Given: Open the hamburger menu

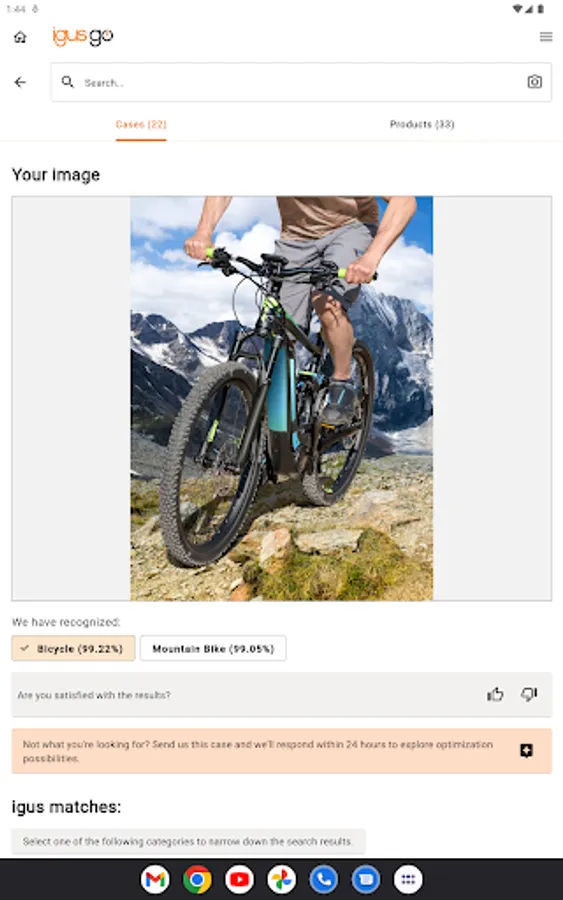Looking at the screenshot, I should coord(546,37).
